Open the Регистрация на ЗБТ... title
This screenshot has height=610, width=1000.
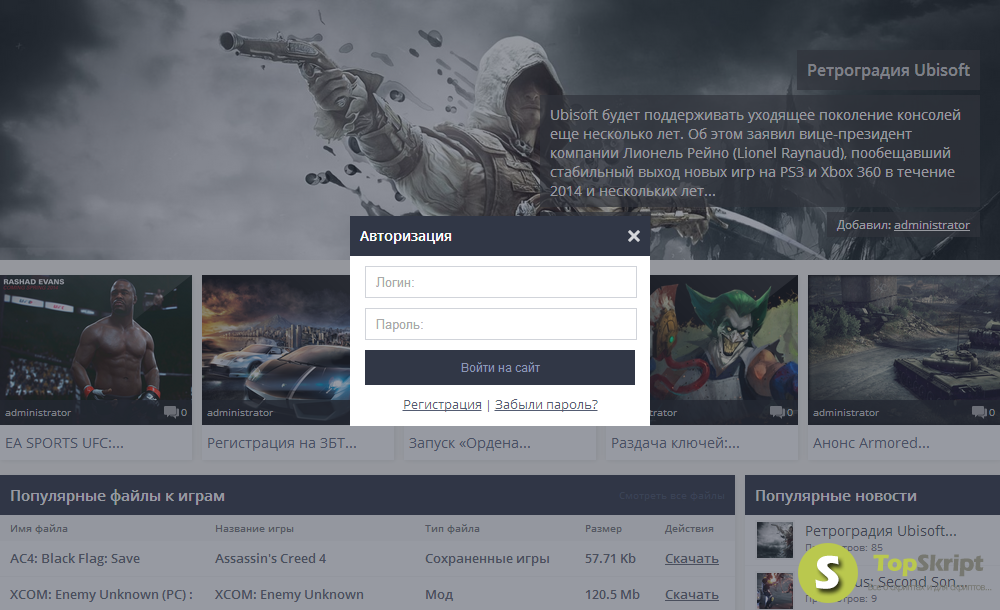(x=282, y=443)
